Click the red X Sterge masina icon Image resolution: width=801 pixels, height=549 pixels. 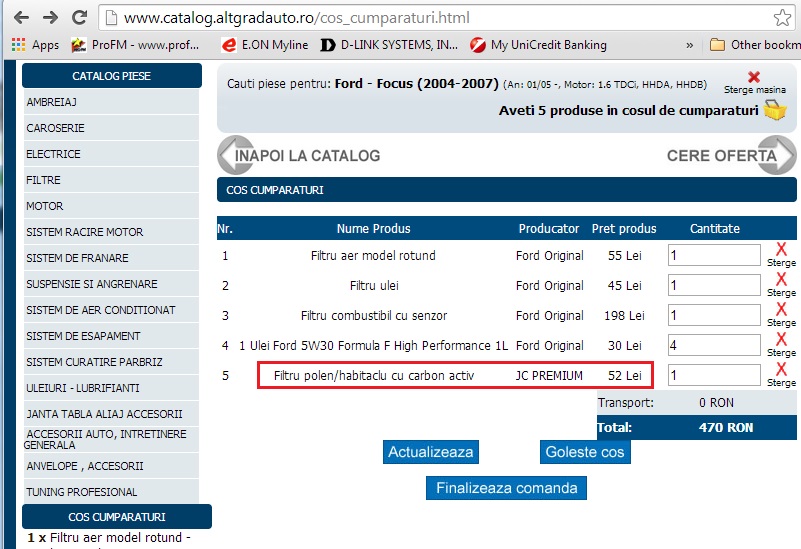pyautogui.click(x=754, y=78)
